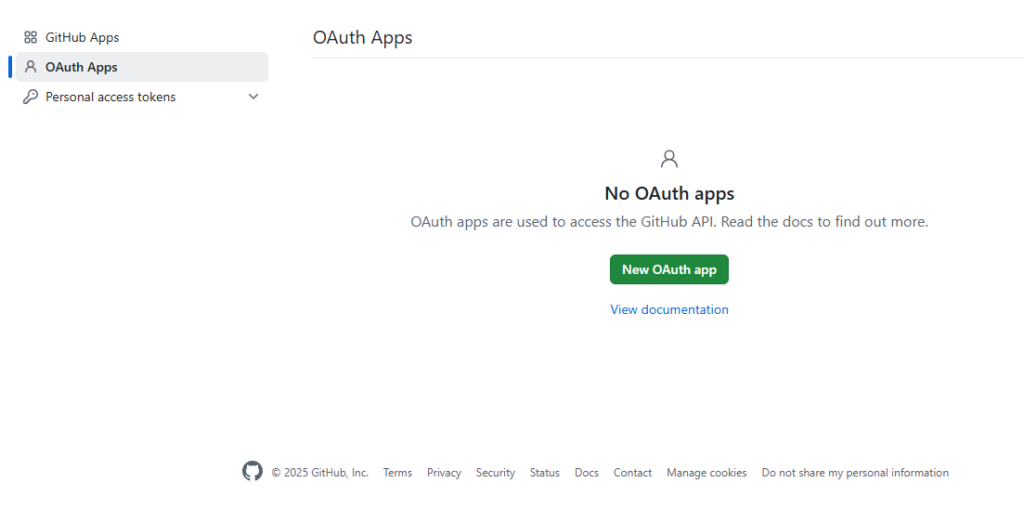
Task: Click the OAuth Apps page heading
Action: point(362,37)
